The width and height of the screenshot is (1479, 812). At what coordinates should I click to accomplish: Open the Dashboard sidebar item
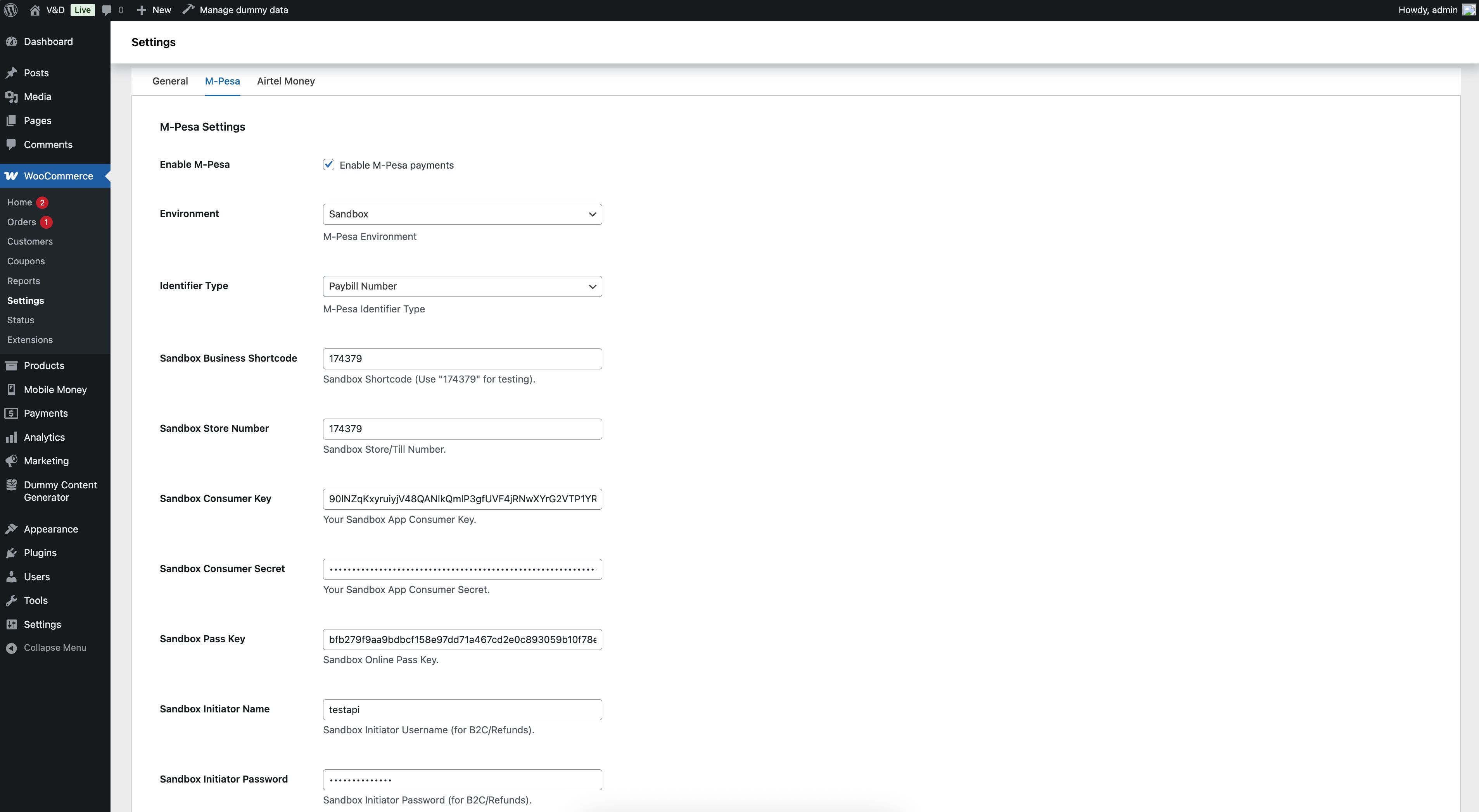point(48,41)
